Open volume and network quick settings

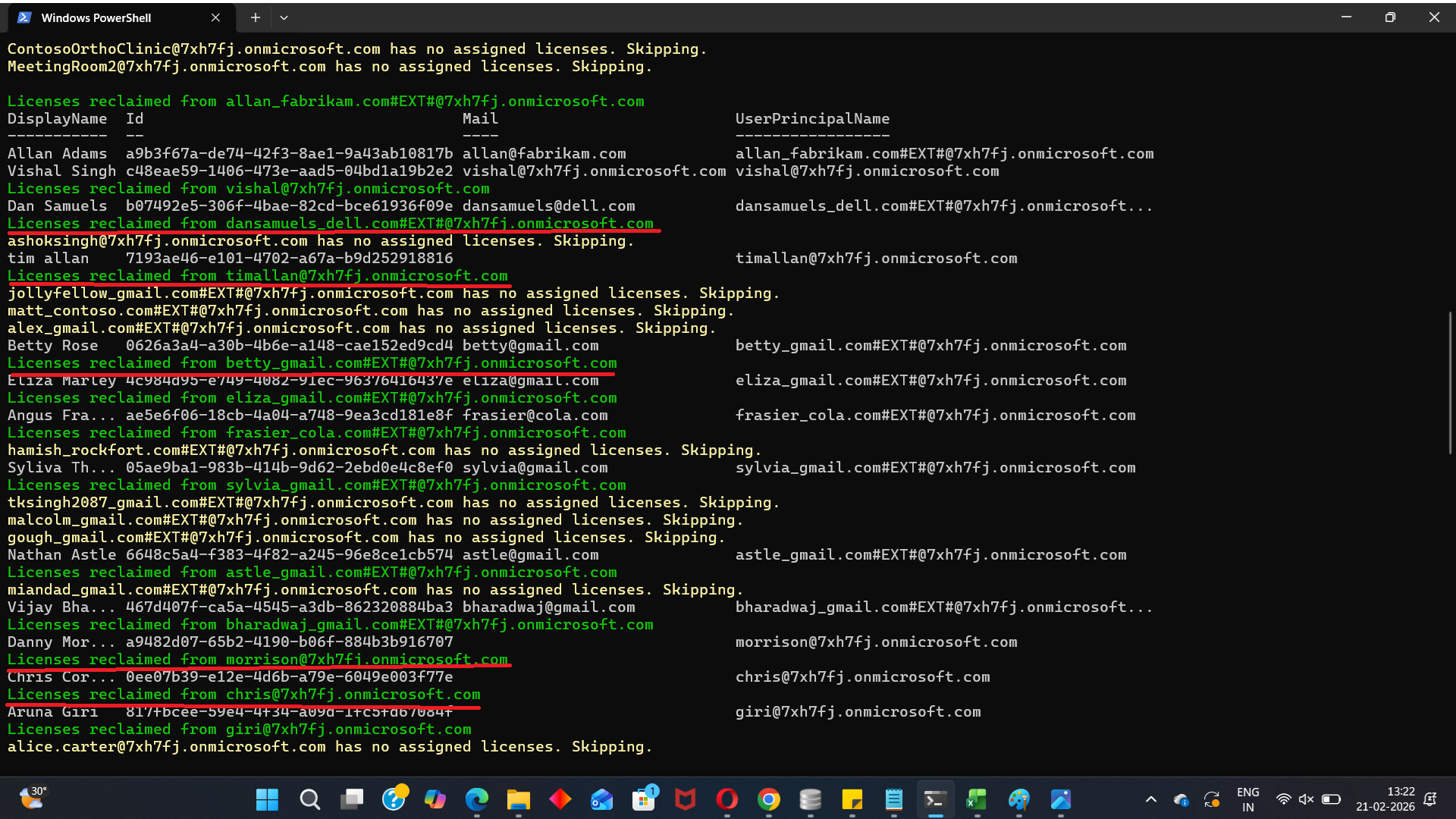click(x=1307, y=799)
